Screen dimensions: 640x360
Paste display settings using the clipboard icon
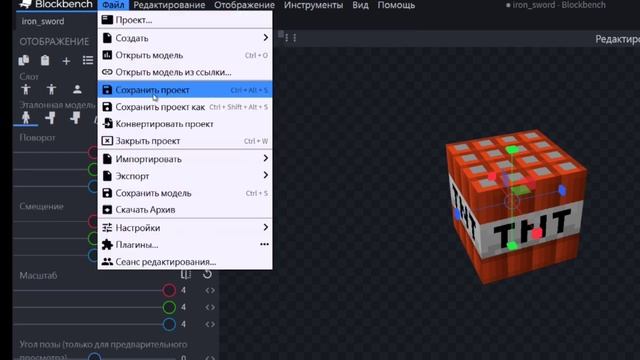click(45, 60)
